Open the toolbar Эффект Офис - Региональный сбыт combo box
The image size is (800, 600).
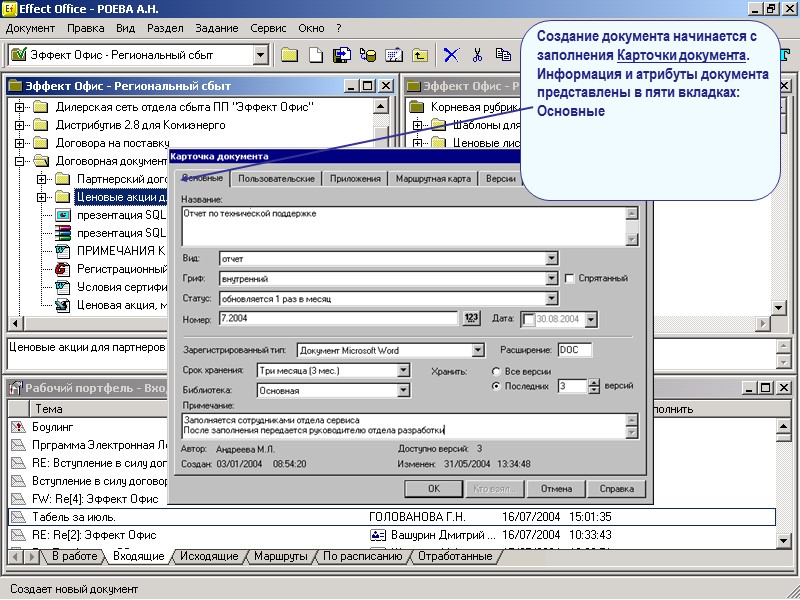(261, 55)
